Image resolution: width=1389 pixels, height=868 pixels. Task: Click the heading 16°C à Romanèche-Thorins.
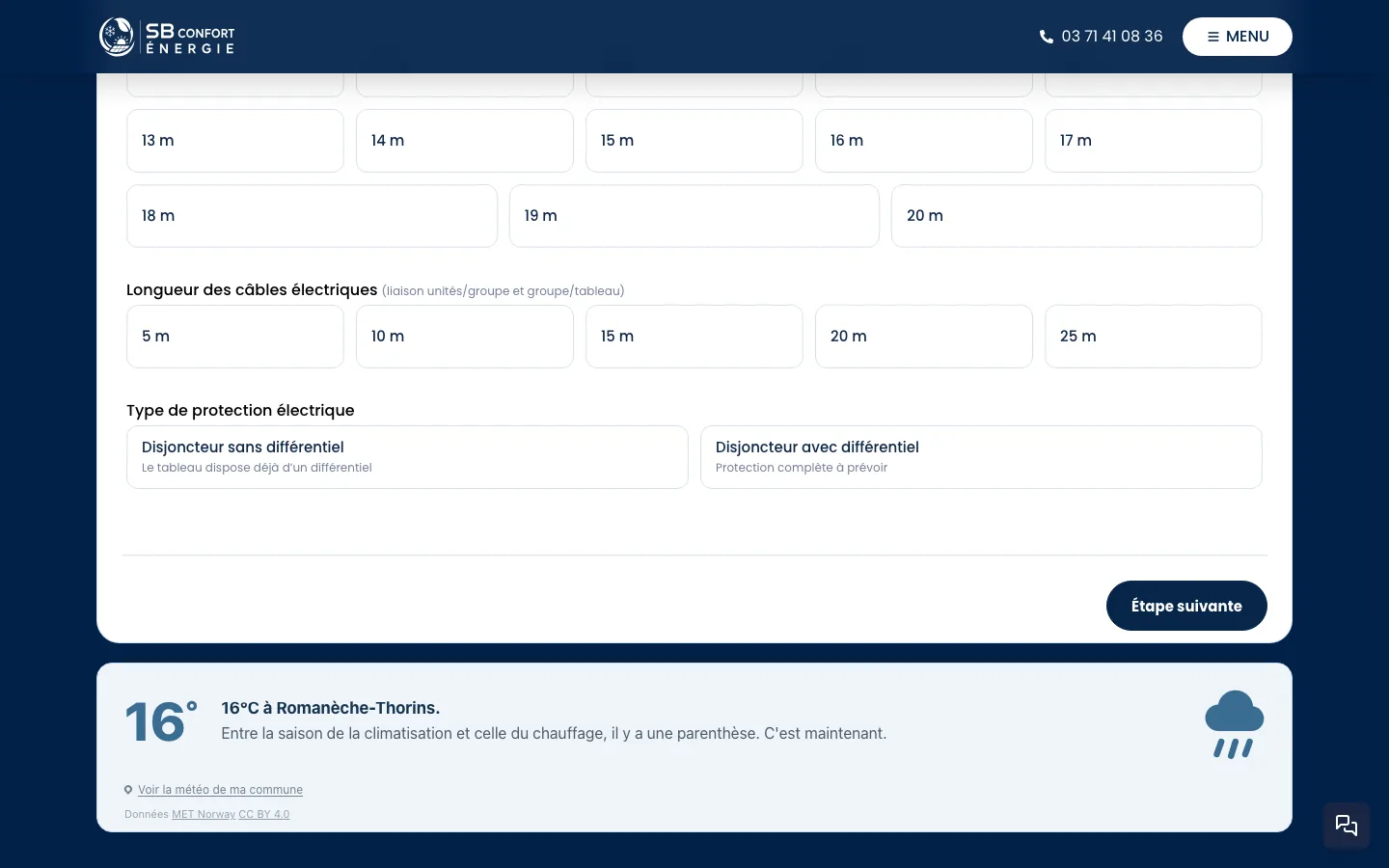(331, 708)
